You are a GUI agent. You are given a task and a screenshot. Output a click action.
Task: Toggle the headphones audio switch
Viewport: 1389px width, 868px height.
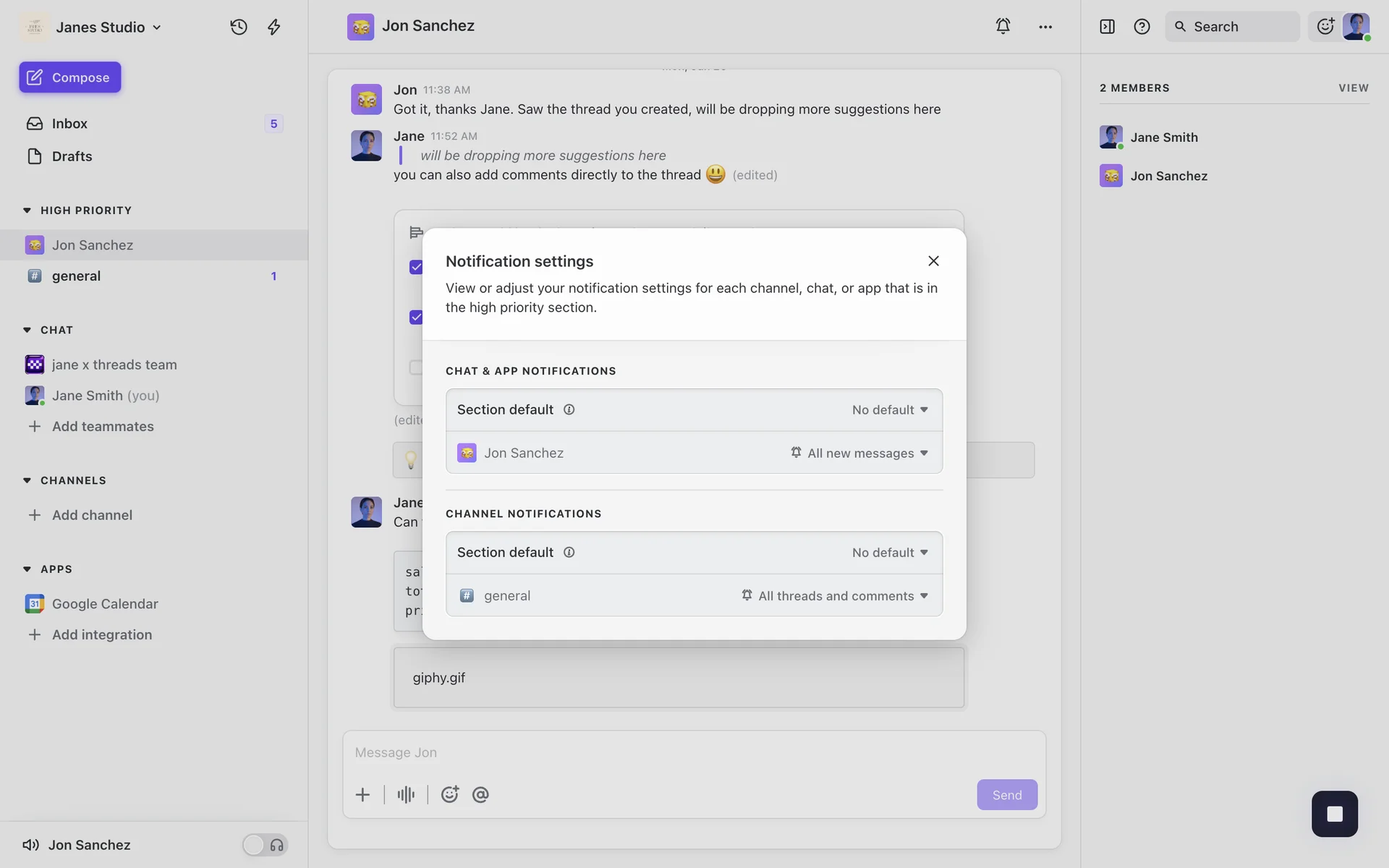(x=265, y=845)
